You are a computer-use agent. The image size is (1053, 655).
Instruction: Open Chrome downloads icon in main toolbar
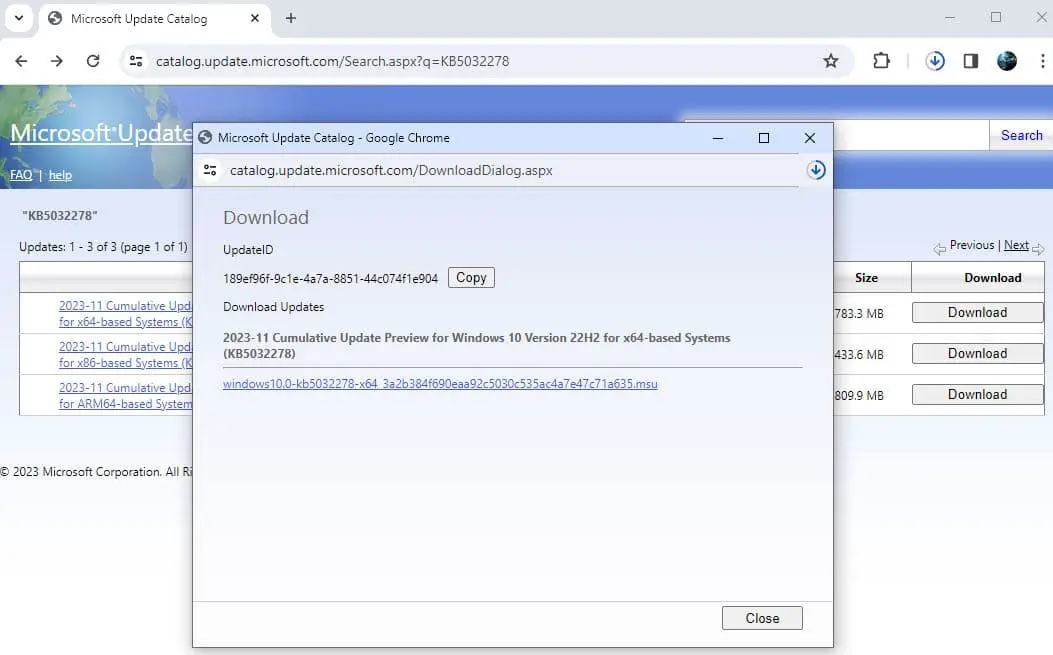(x=935, y=61)
